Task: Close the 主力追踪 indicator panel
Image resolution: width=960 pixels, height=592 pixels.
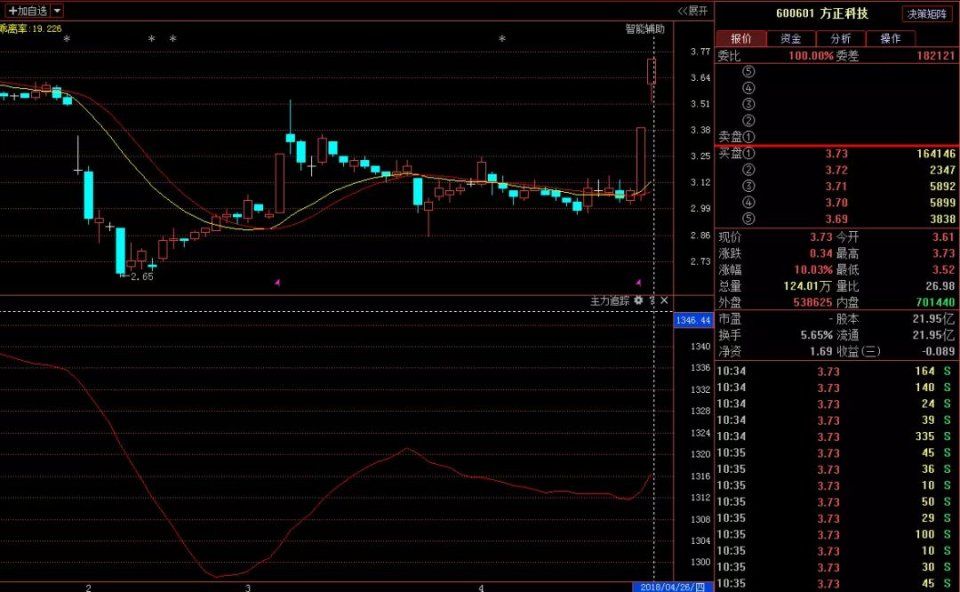Action: (664, 300)
